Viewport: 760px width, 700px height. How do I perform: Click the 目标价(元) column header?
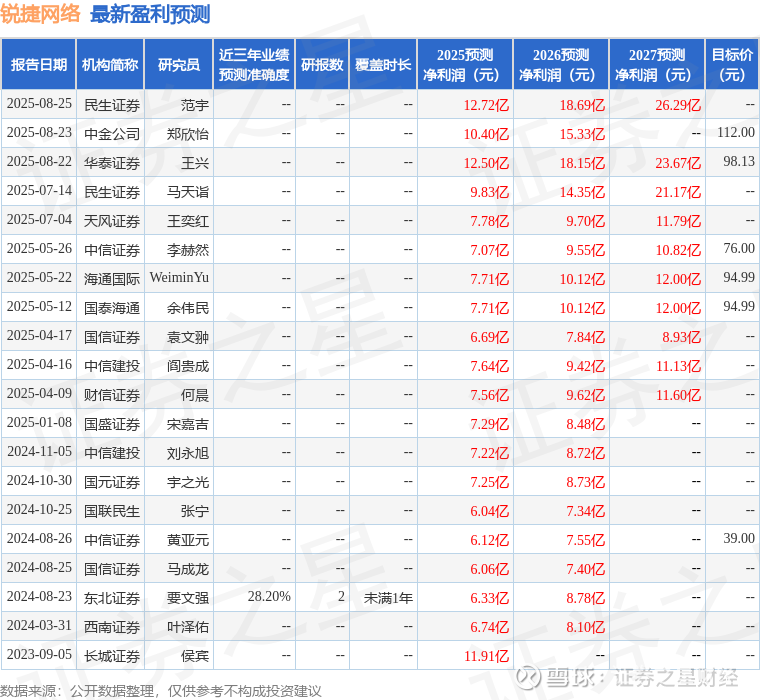[x=732, y=64]
